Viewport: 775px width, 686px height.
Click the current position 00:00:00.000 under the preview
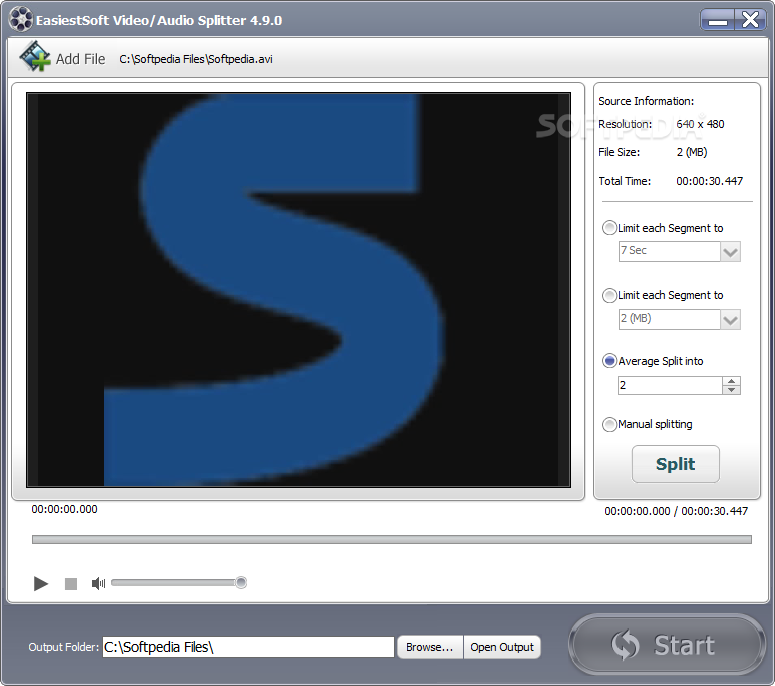(64, 509)
